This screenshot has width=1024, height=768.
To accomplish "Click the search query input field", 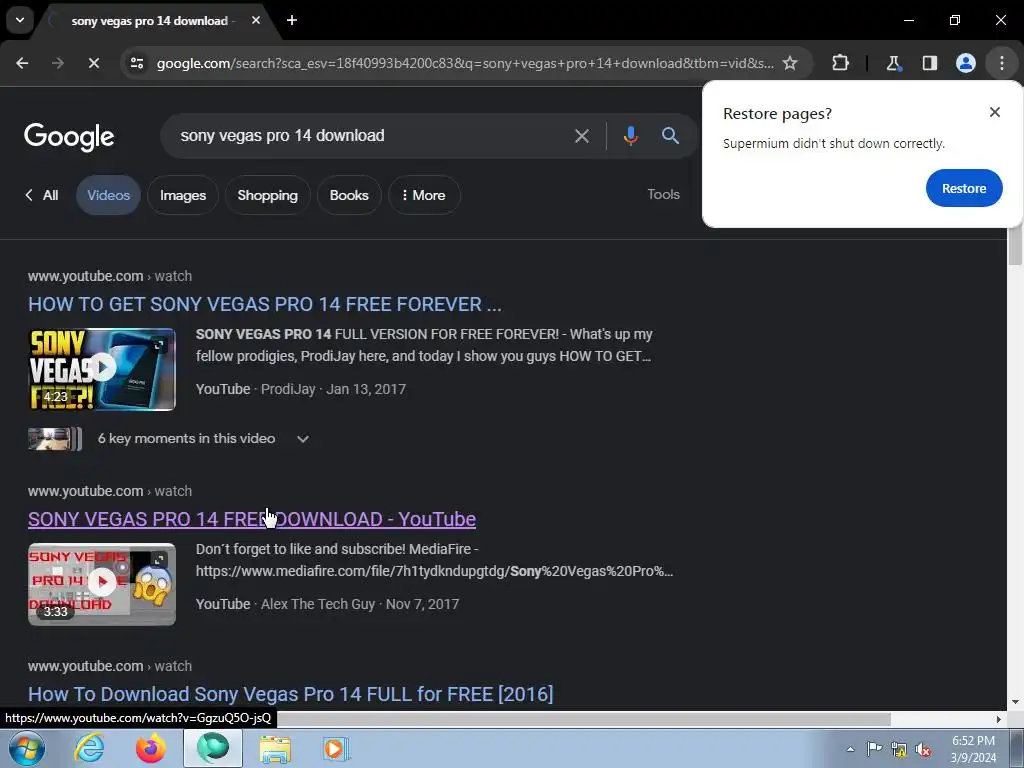I will (366, 136).
